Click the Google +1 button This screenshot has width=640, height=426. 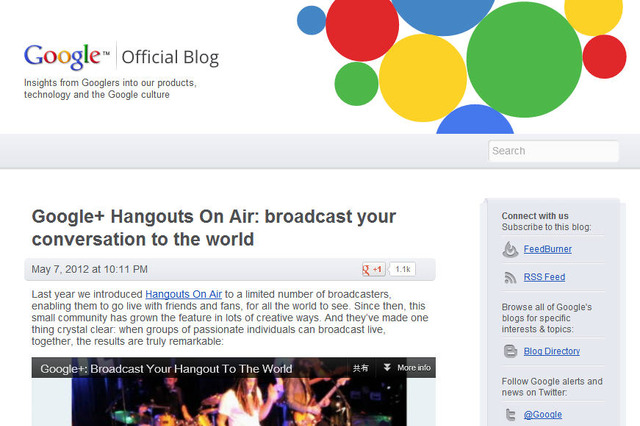click(x=373, y=269)
